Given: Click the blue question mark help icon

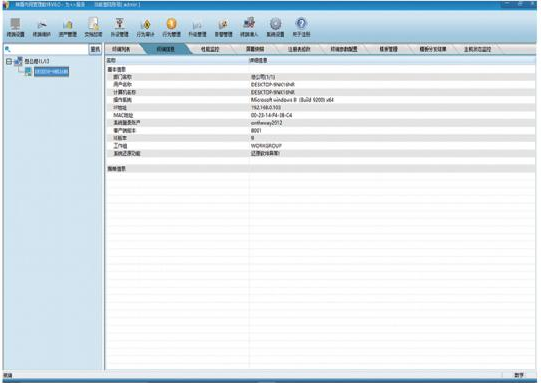Looking at the screenshot, I should 301,27.
